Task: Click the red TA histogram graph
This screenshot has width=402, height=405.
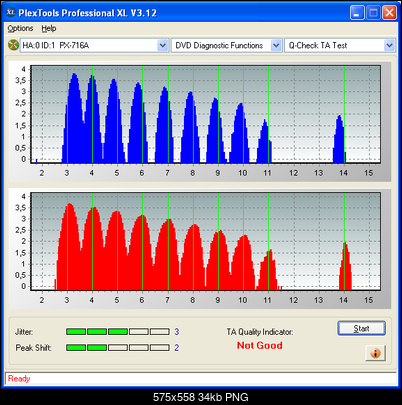Action: 205,241
